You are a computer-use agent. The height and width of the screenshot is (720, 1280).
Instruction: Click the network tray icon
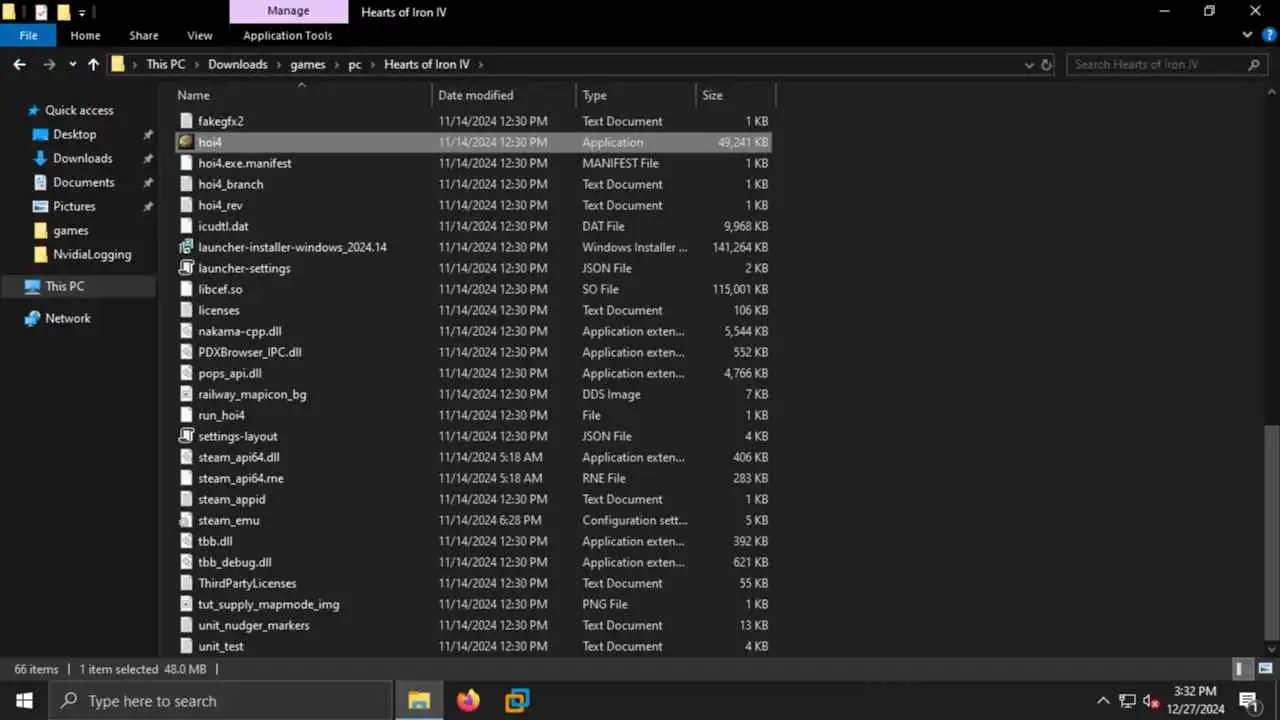1127,701
